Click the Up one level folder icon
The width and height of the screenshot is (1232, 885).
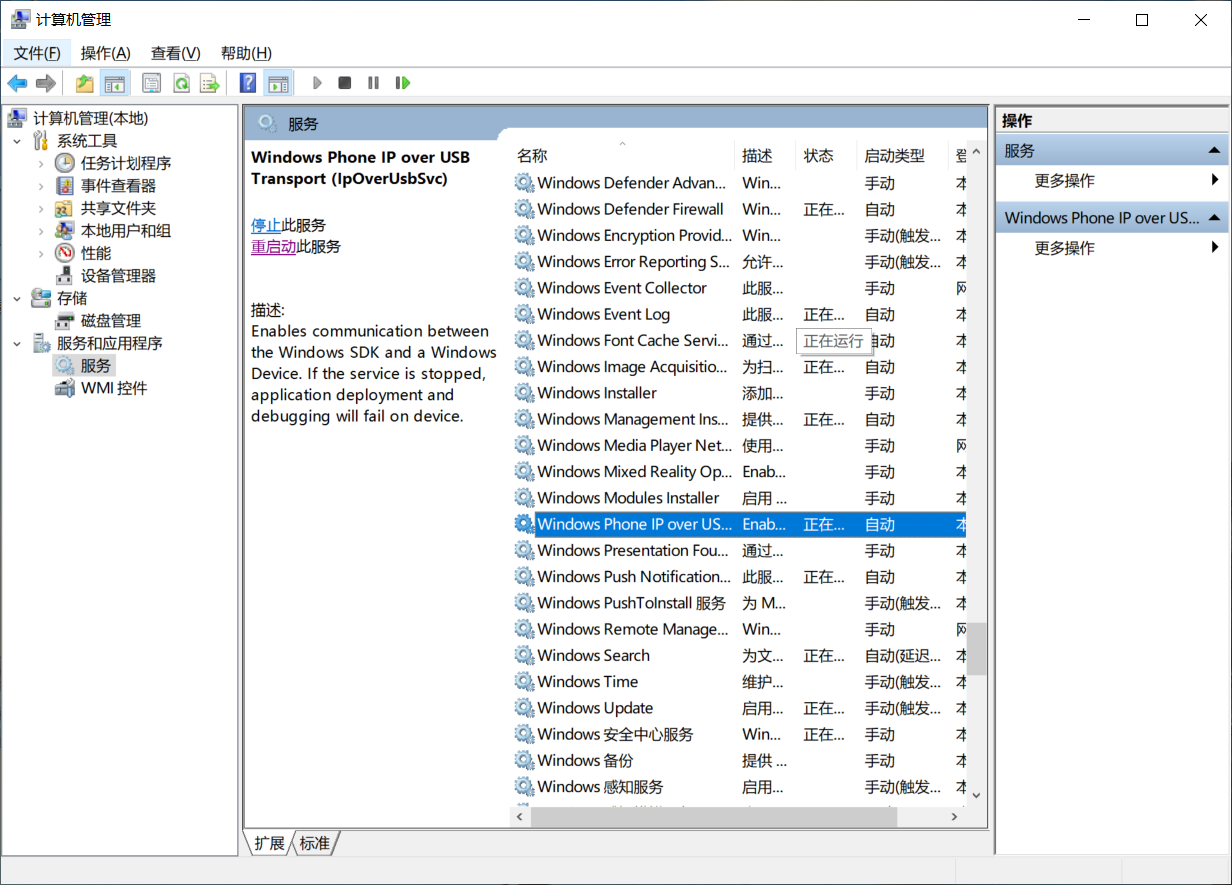coord(85,83)
